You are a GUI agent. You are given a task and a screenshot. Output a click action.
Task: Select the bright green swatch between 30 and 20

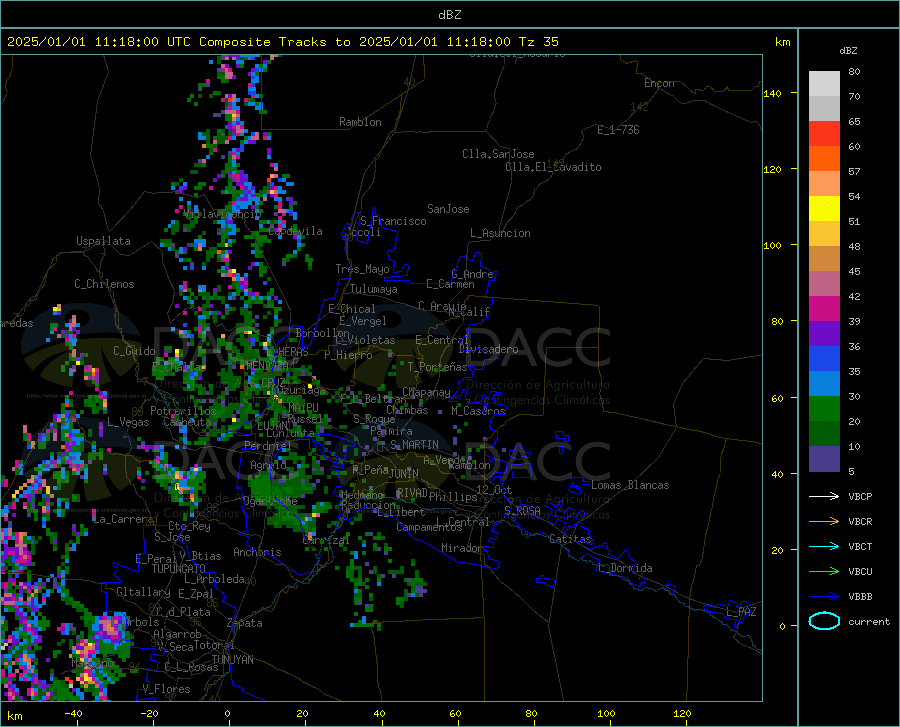pyautogui.click(x=824, y=409)
